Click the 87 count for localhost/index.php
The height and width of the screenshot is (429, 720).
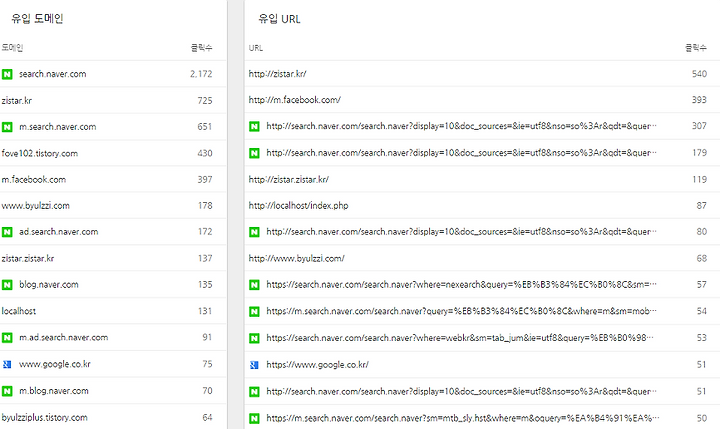[701, 206]
